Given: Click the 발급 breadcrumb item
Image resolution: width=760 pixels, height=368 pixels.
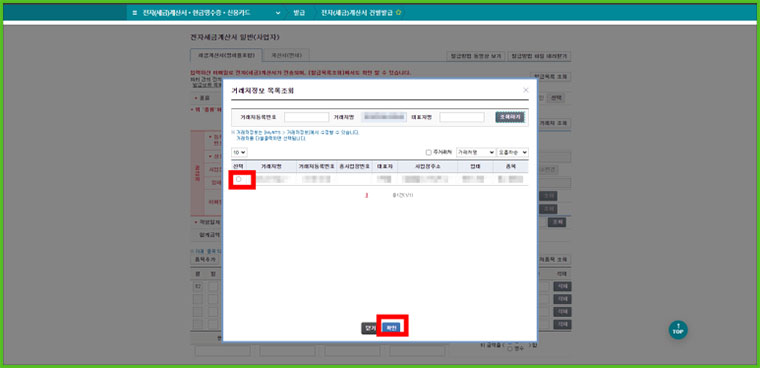Looking at the screenshot, I should click(x=299, y=13).
